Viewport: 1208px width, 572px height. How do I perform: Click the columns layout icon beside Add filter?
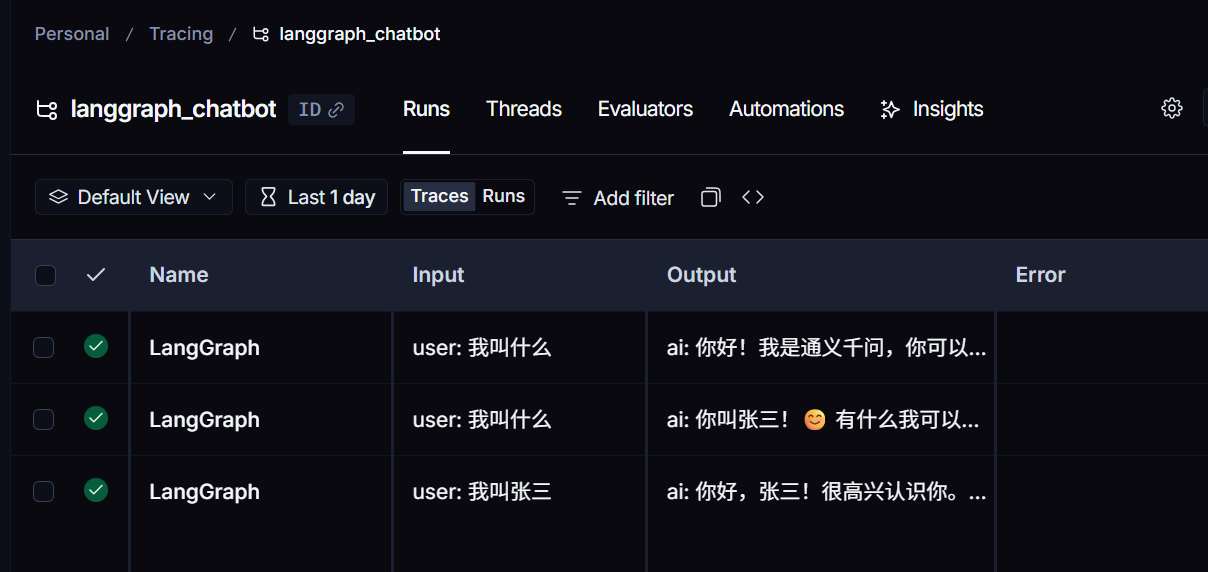point(710,197)
